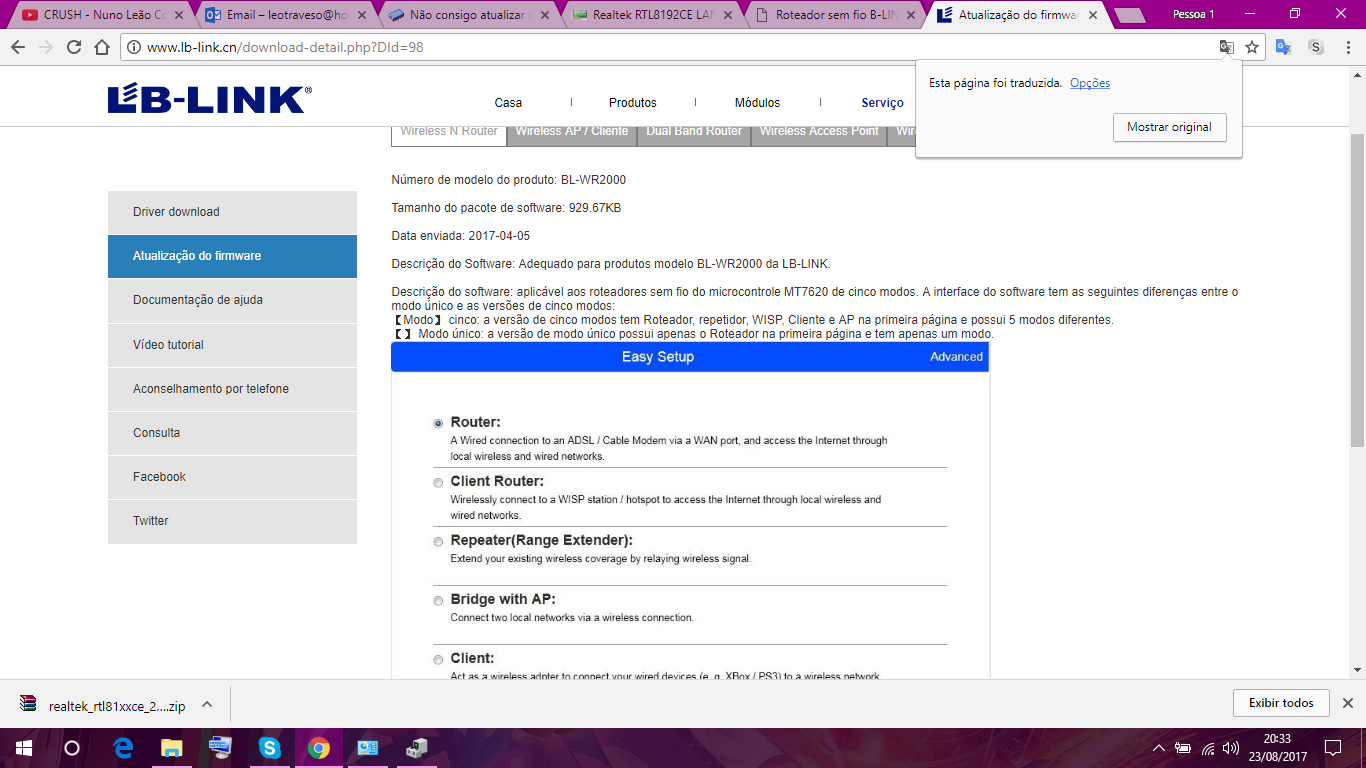Open Consulta in the sidebar

(232, 433)
